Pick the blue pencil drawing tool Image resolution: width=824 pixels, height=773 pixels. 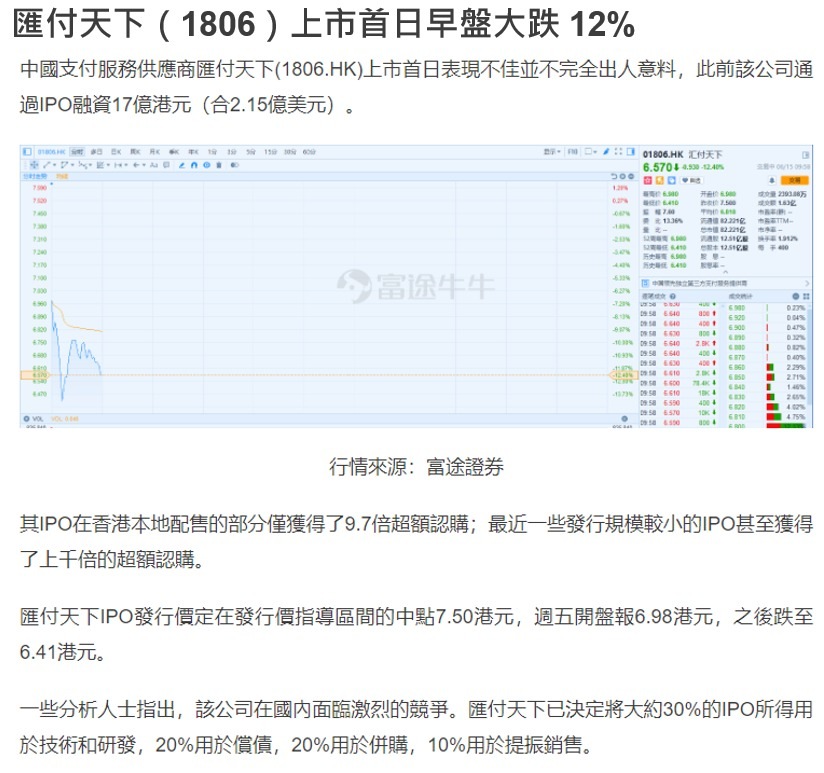[x=182, y=165]
